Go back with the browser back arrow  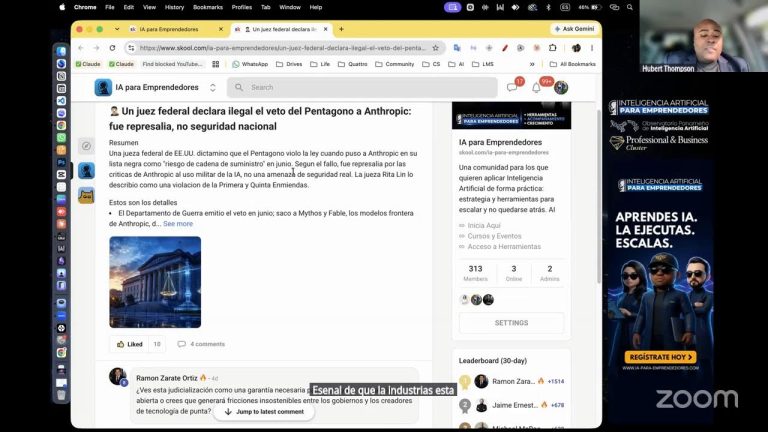pyautogui.click(x=81, y=48)
